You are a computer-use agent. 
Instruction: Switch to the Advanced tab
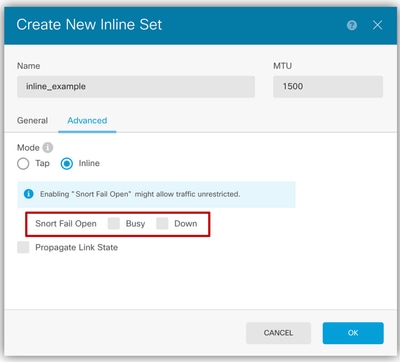coord(87,120)
